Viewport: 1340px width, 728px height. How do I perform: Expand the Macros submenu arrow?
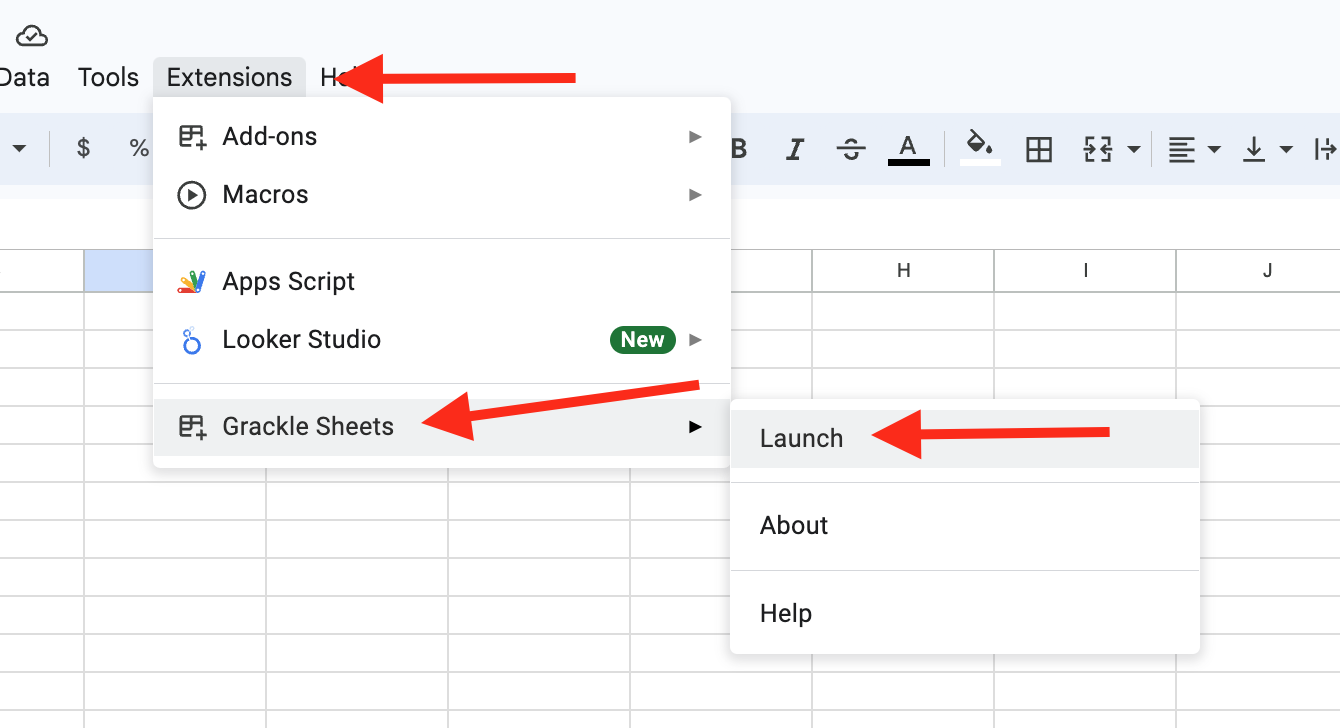click(x=695, y=194)
